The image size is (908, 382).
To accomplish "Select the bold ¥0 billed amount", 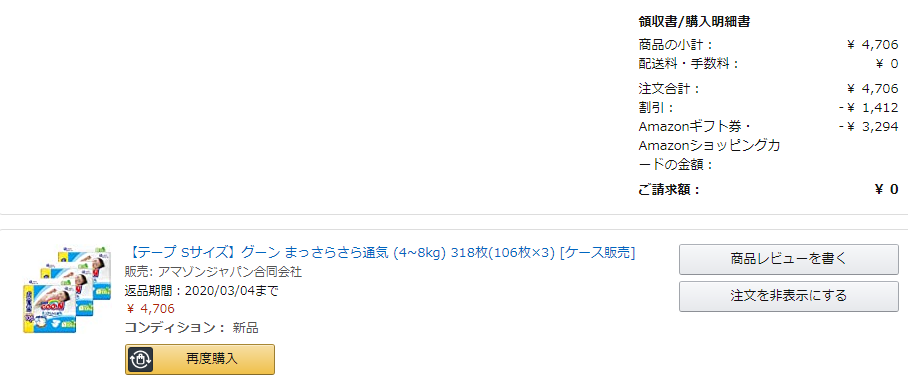I will pyautogui.click(x=887, y=189).
